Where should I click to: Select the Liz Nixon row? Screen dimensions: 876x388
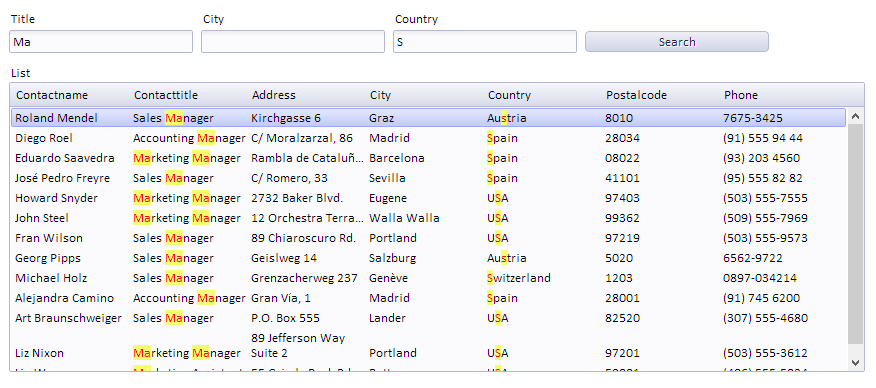pyautogui.click(x=428, y=346)
